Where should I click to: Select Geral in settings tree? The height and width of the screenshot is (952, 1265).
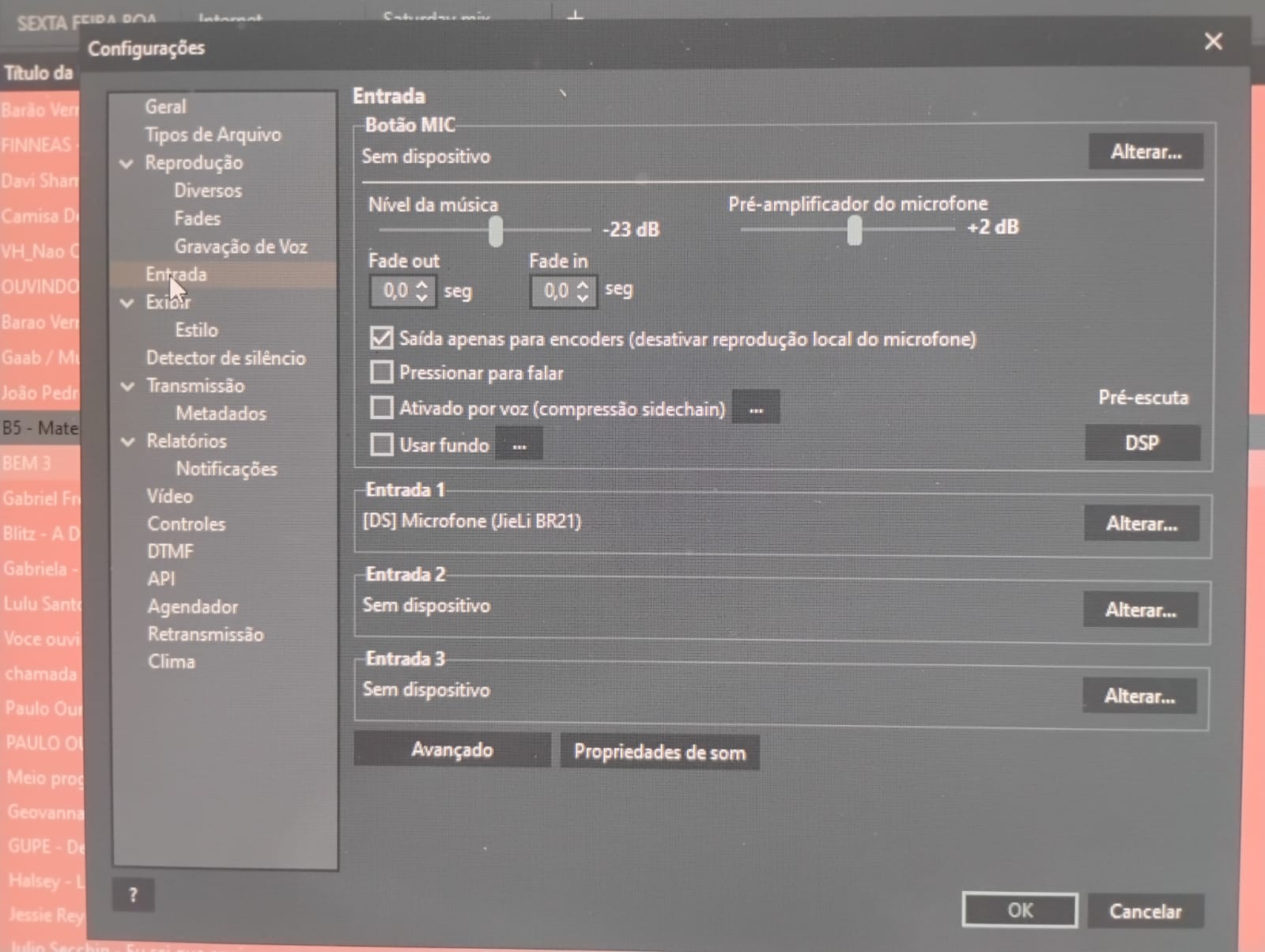(165, 107)
